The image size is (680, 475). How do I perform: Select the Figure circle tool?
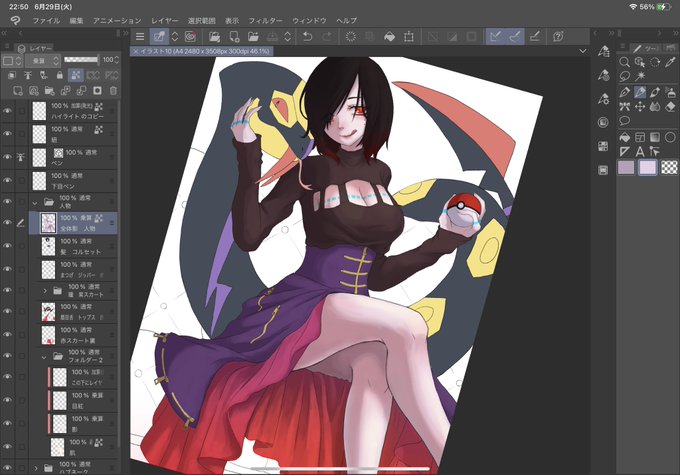click(x=670, y=138)
